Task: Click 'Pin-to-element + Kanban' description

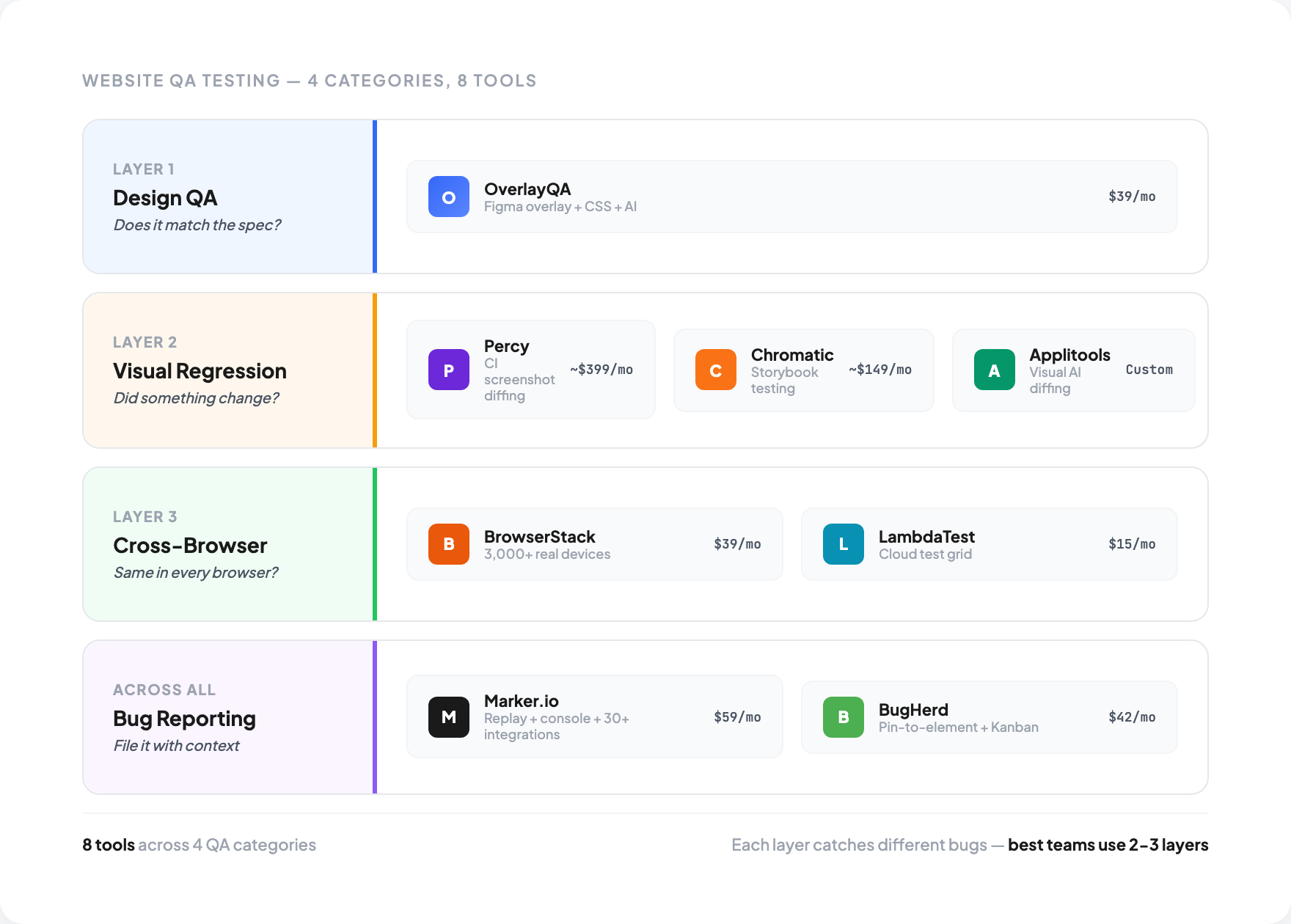Action: (959, 727)
